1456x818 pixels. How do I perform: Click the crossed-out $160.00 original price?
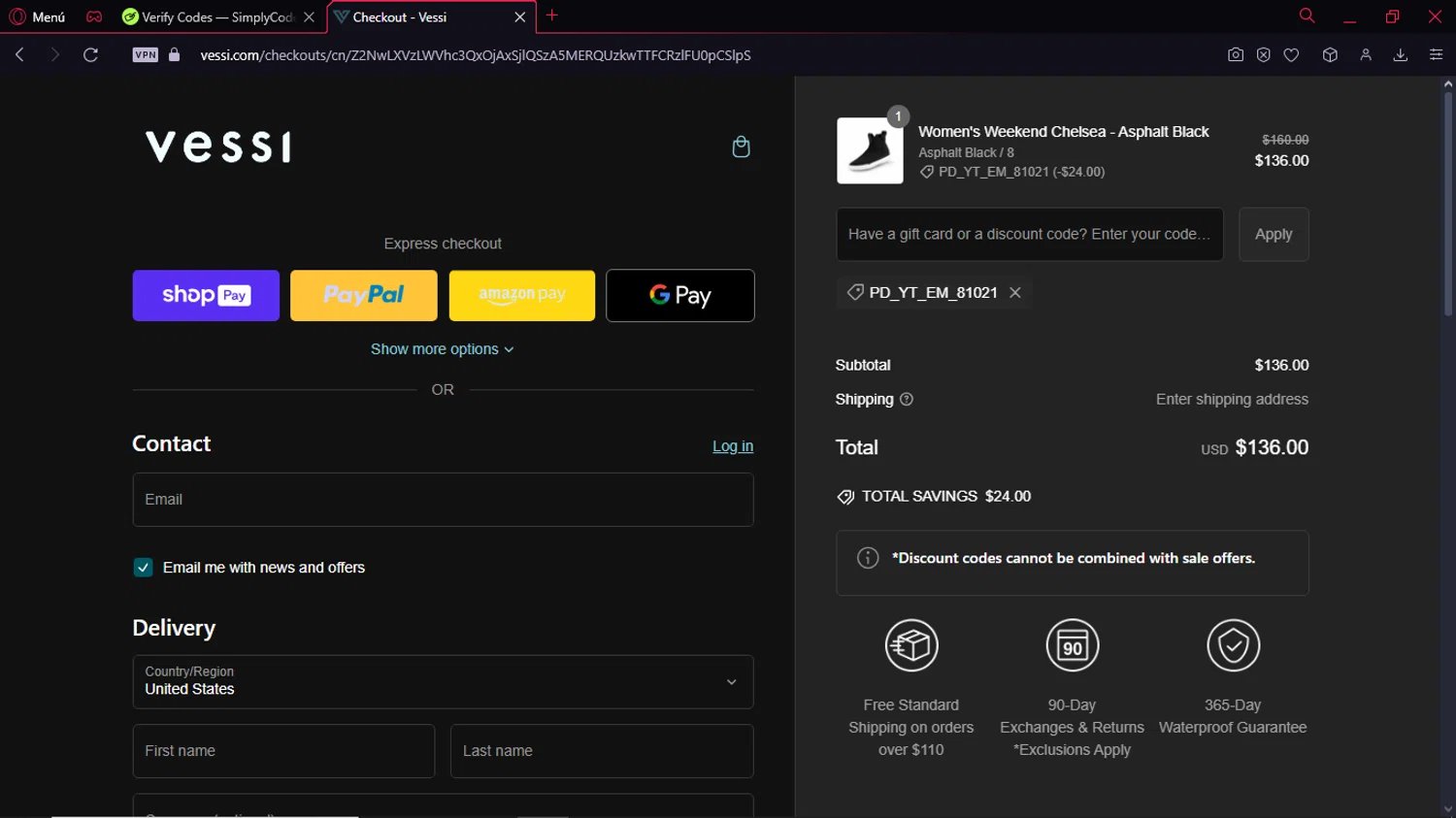(x=1285, y=140)
